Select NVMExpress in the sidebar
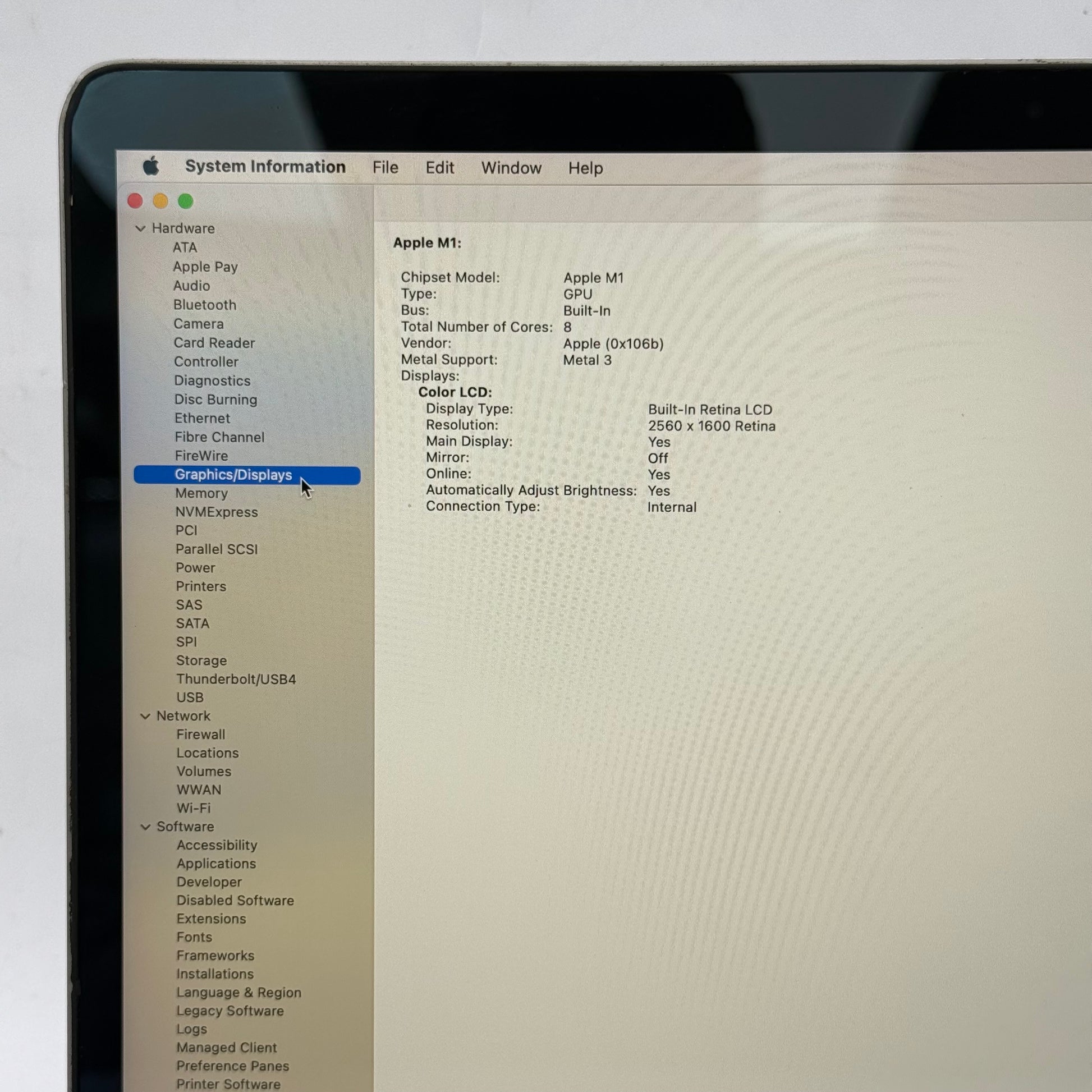This screenshot has height=1092, width=1092. [x=217, y=512]
